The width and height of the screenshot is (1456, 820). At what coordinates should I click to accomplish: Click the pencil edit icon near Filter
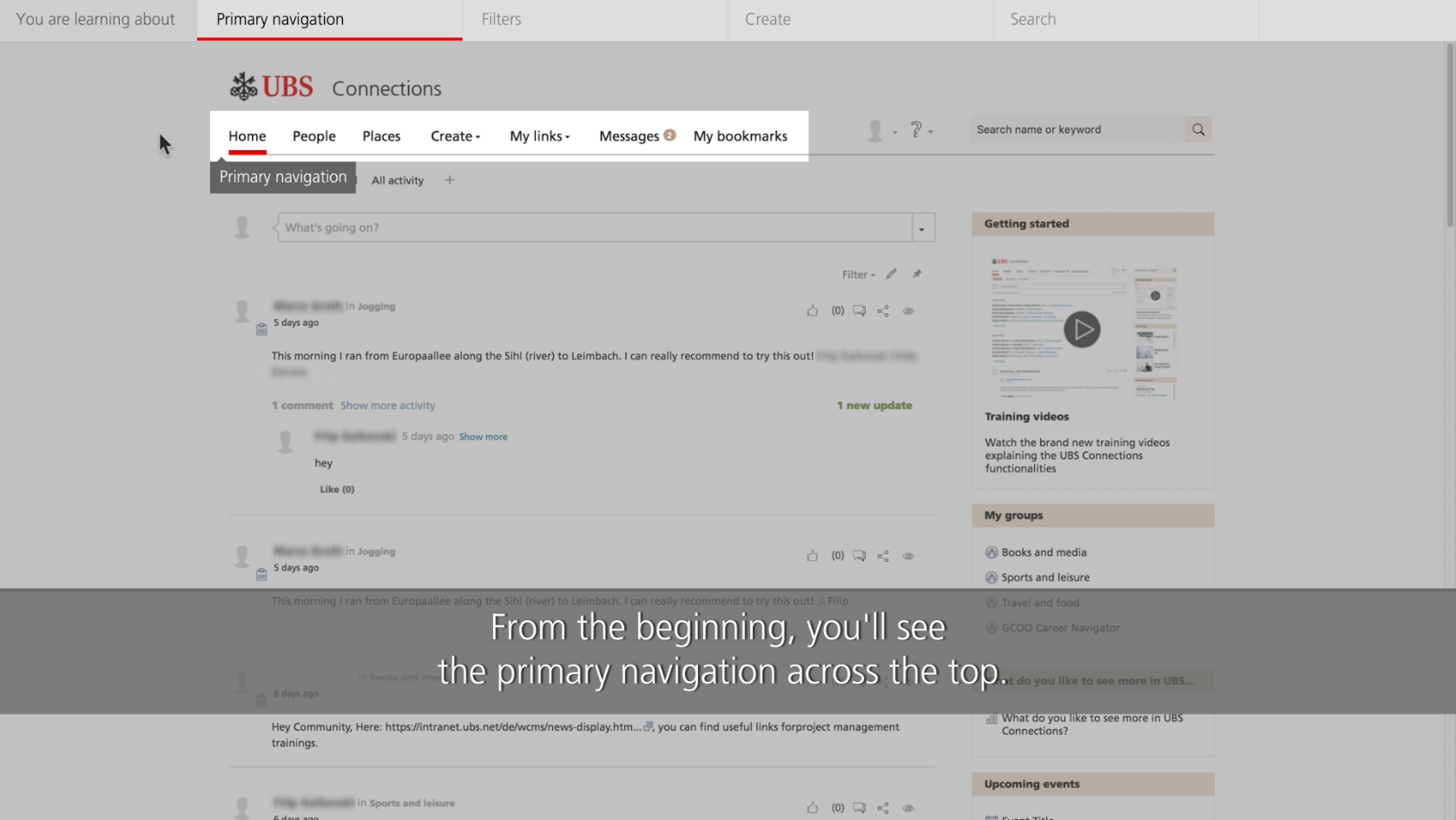click(x=892, y=274)
